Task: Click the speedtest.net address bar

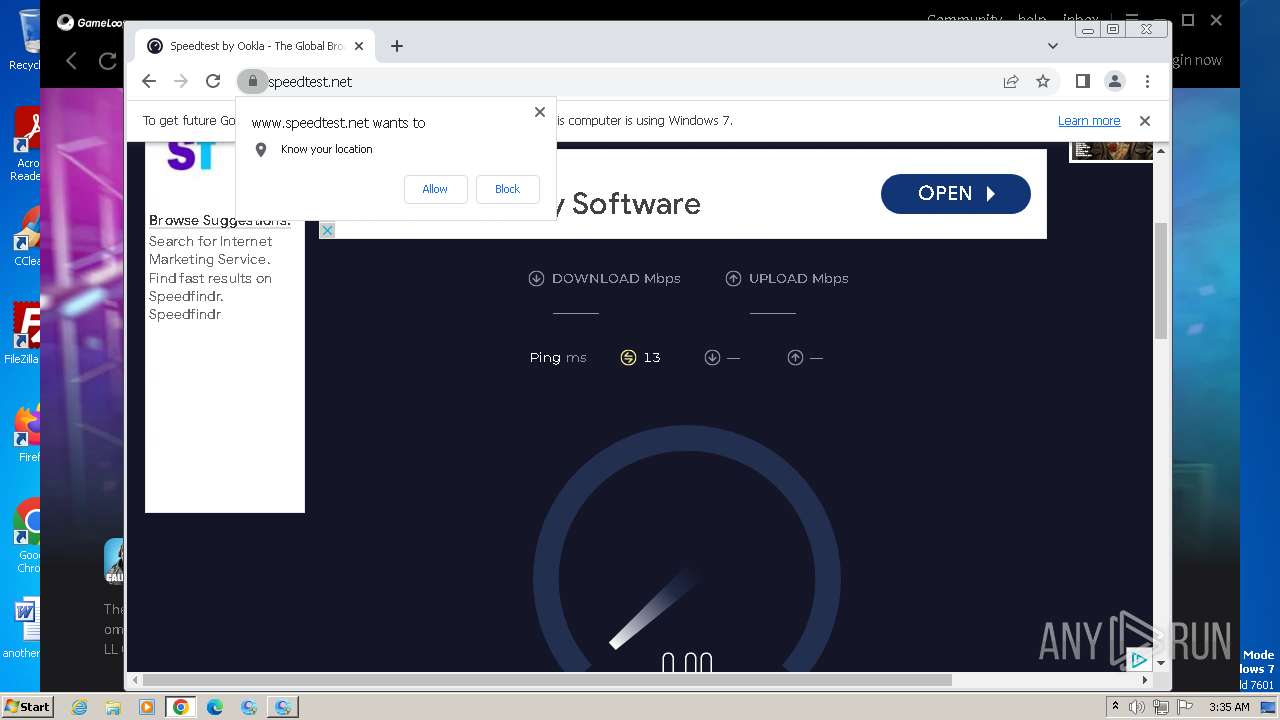Action: [630, 81]
